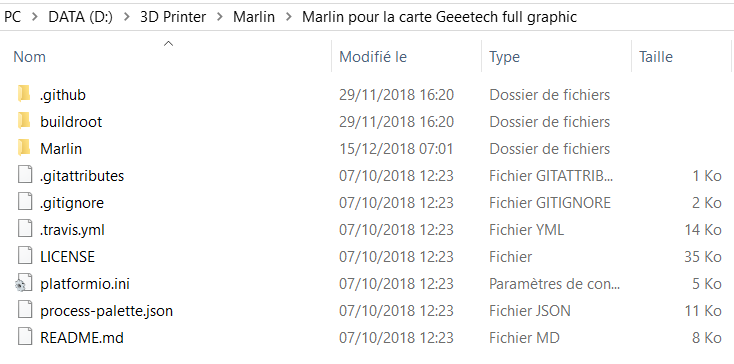Expand the breadcrumb chevron after 3D Printer
The image size is (734, 364).
pyautogui.click(x=220, y=17)
